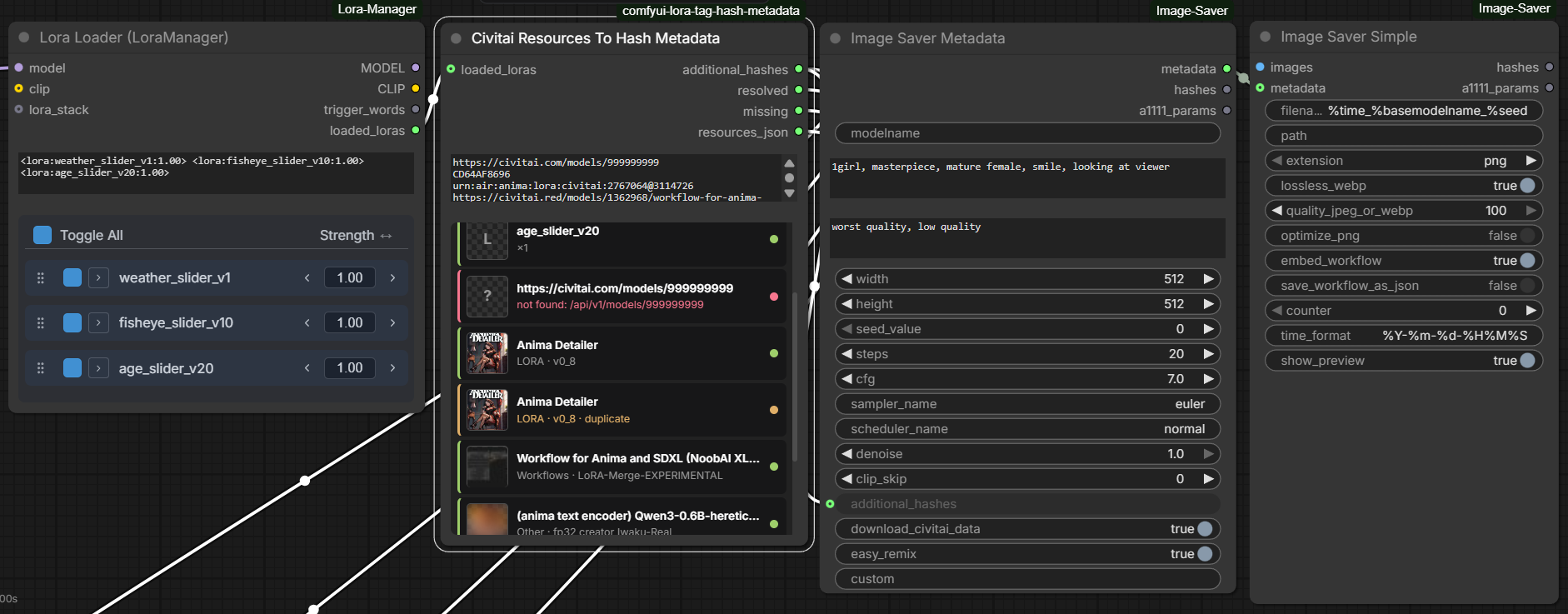Click the Strength resize arrows icon
1568x614 pixels.
click(386, 236)
